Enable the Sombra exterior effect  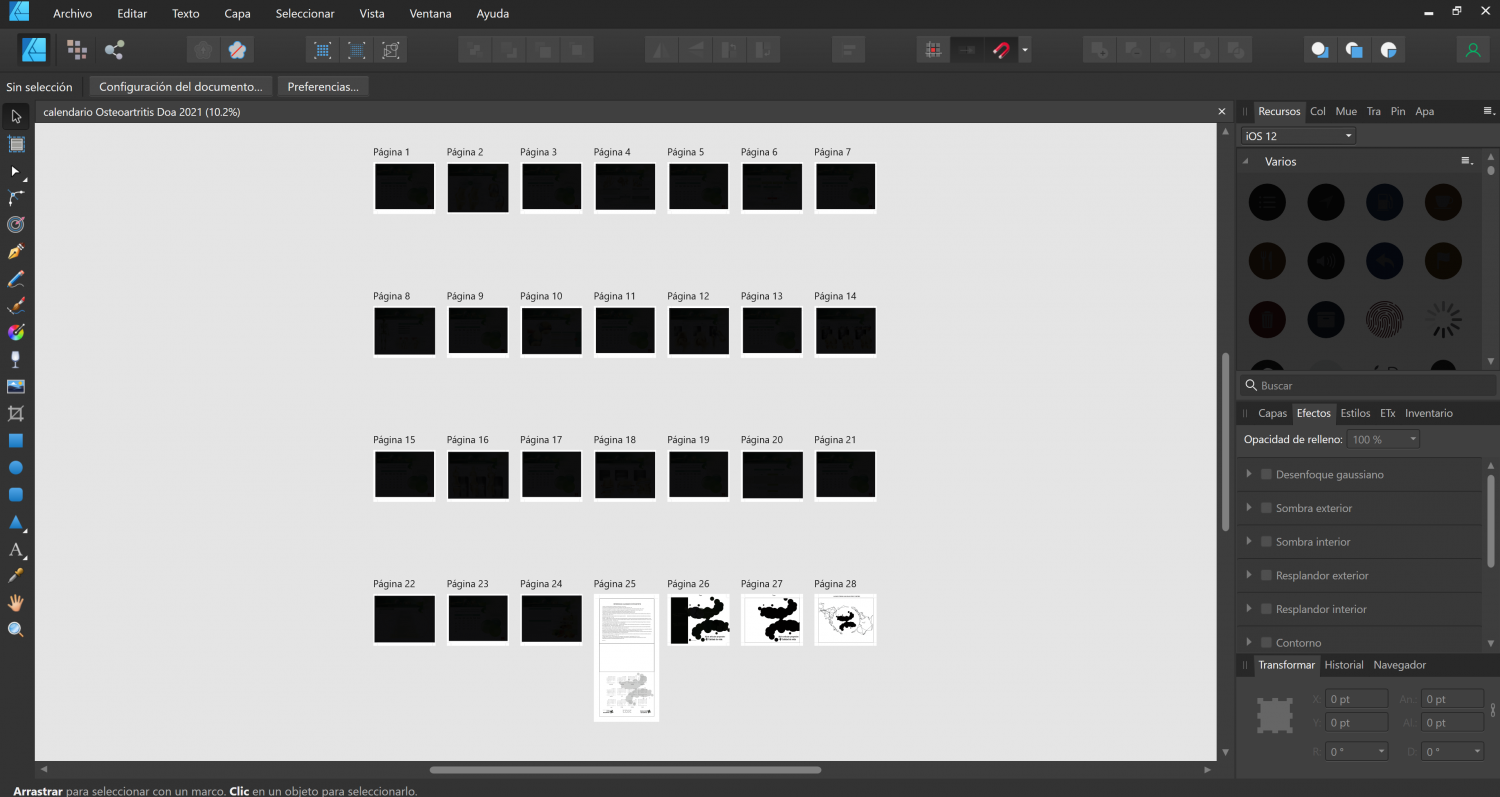(x=1265, y=507)
